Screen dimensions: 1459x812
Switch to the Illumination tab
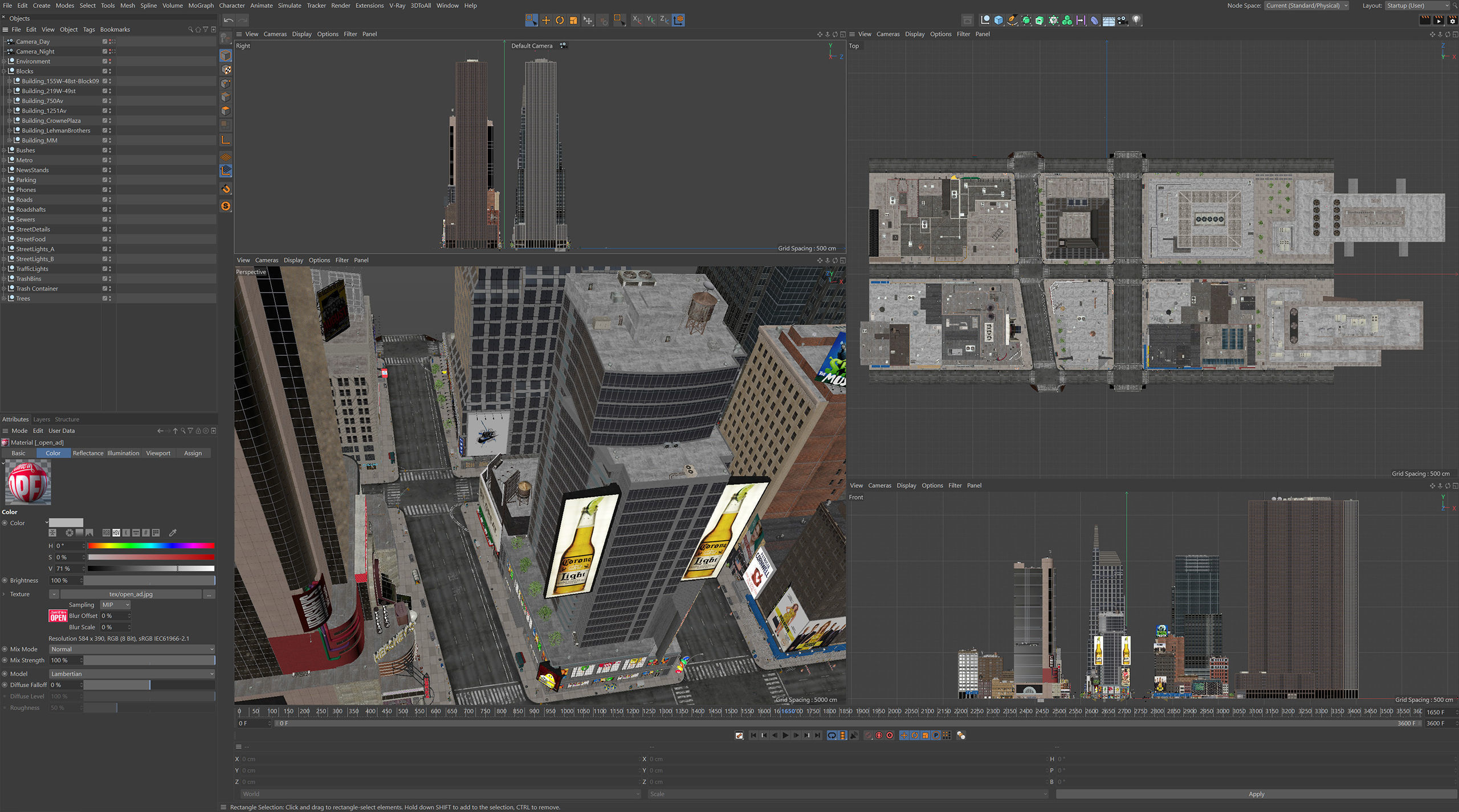[123, 453]
